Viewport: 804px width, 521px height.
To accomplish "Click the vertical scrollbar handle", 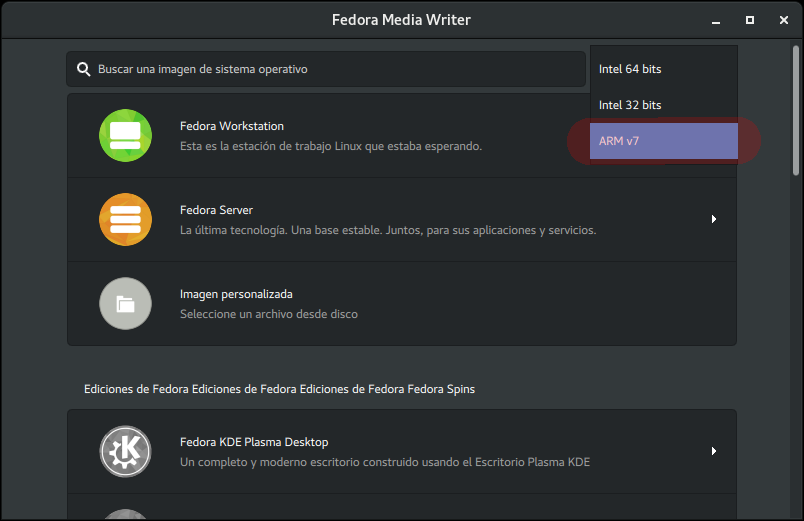I will [796, 111].
